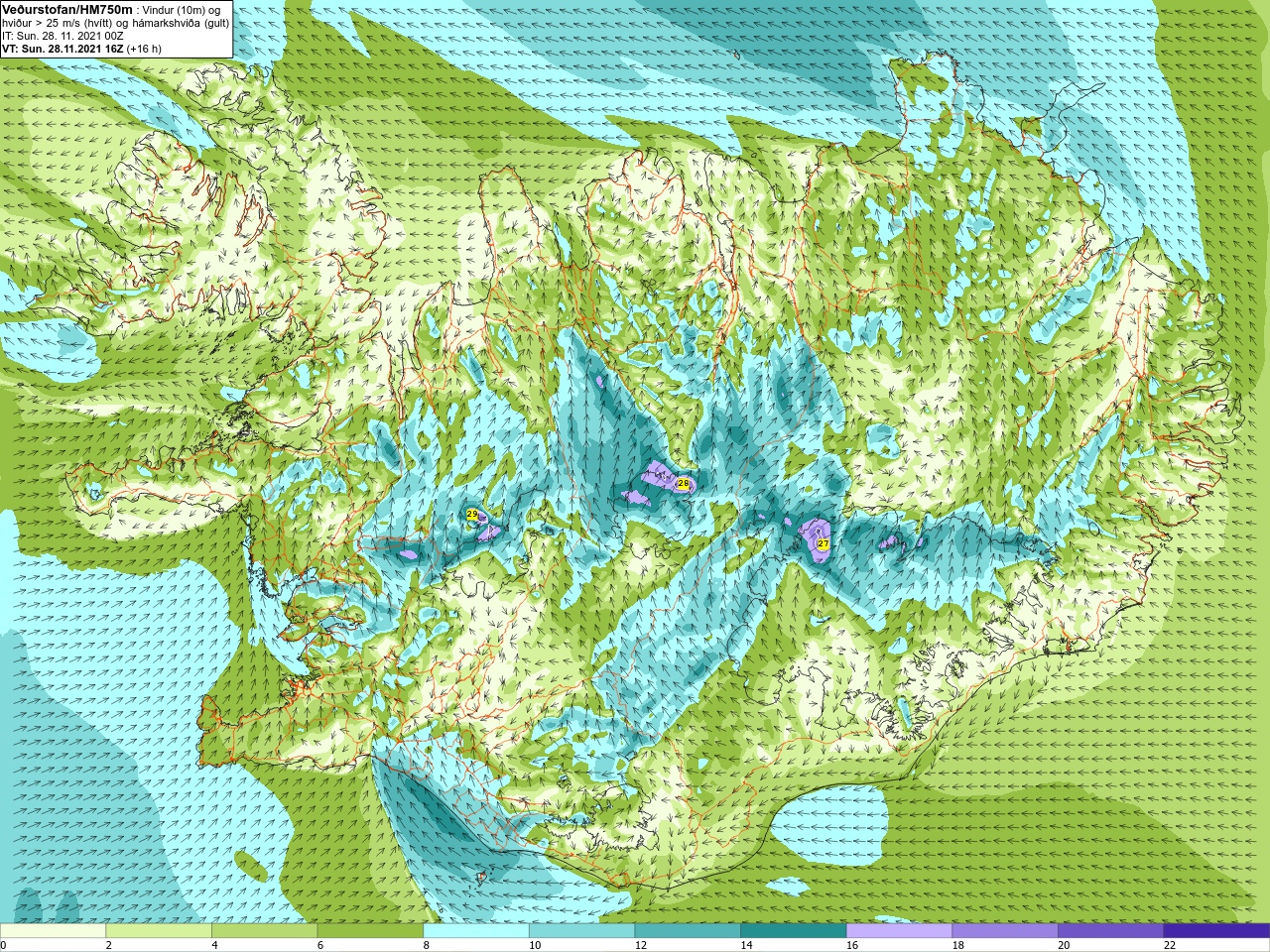Click the '(+16 h)' forecast offset text
Viewport: 1270px width, 952px height.
click(144, 48)
